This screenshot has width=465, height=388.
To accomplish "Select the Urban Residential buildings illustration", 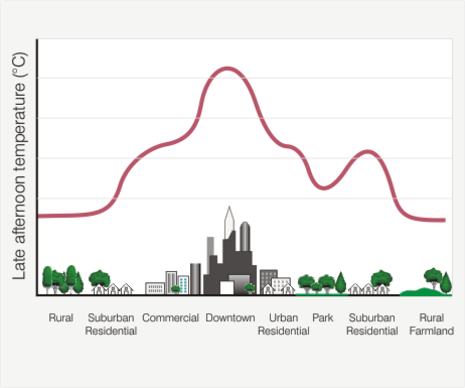I will [x=277, y=282].
